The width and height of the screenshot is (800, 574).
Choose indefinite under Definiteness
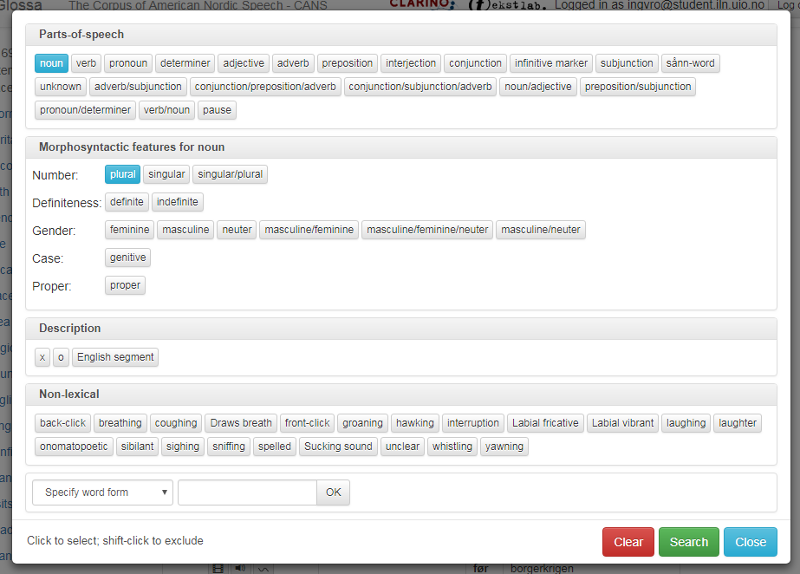[x=178, y=202]
